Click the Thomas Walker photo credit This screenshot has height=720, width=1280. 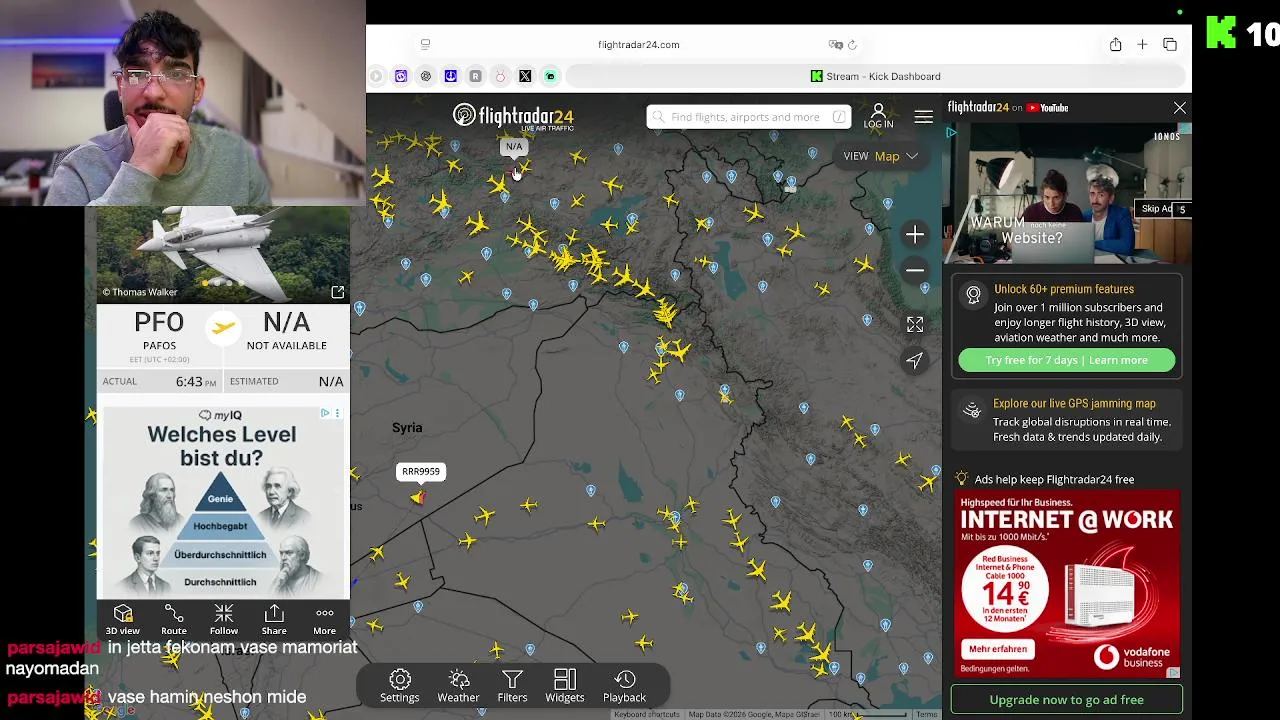(139, 292)
